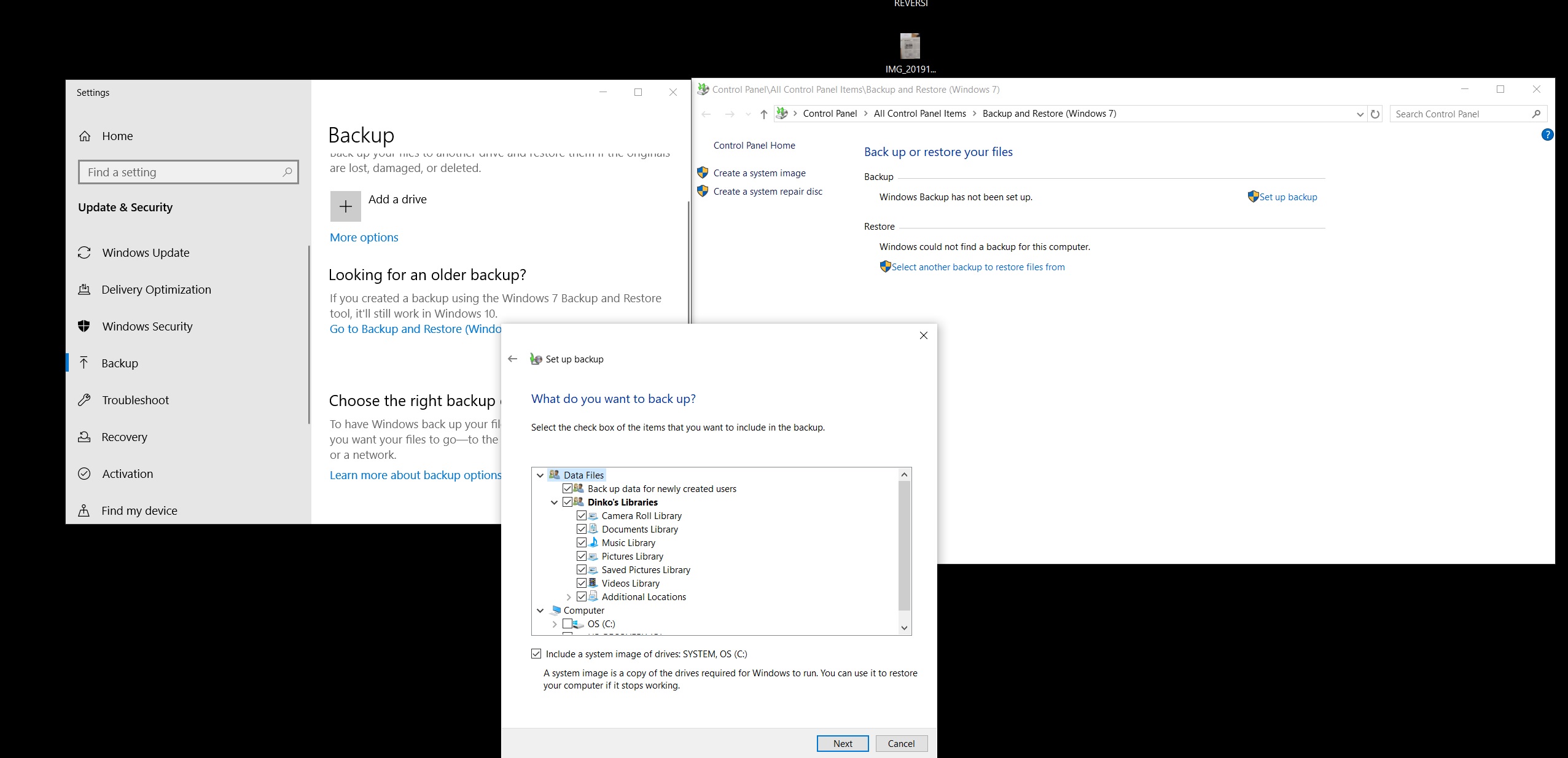This screenshot has width=1568, height=758.
Task: Click the Control Panel refresh icon
Action: [x=1375, y=114]
